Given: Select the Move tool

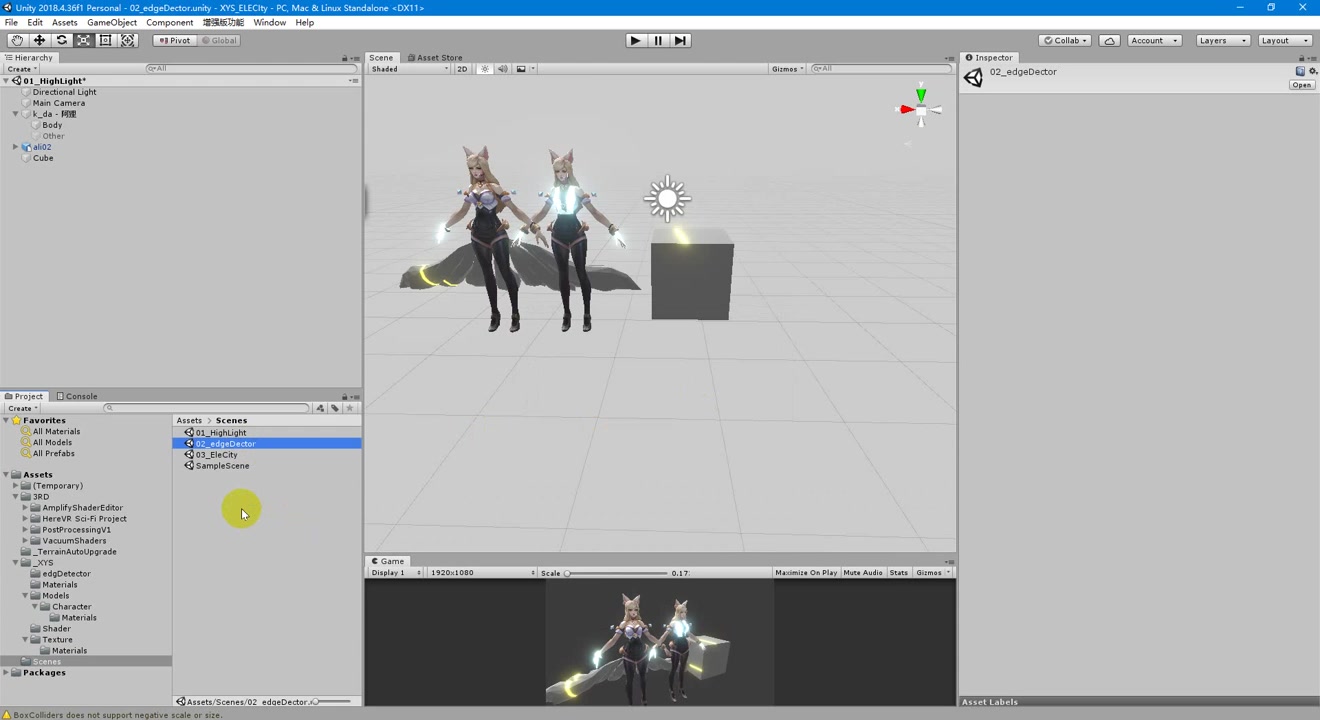Looking at the screenshot, I should click(x=39, y=40).
